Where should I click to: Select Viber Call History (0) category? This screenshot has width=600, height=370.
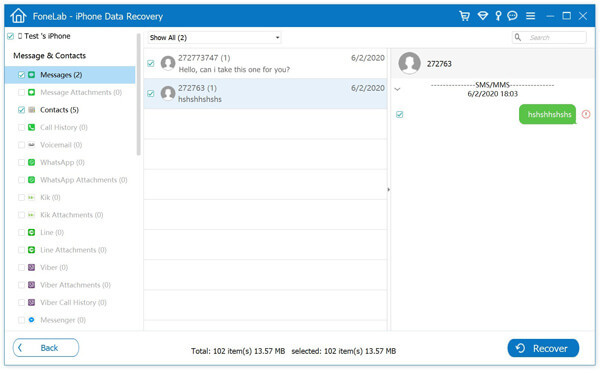73,302
